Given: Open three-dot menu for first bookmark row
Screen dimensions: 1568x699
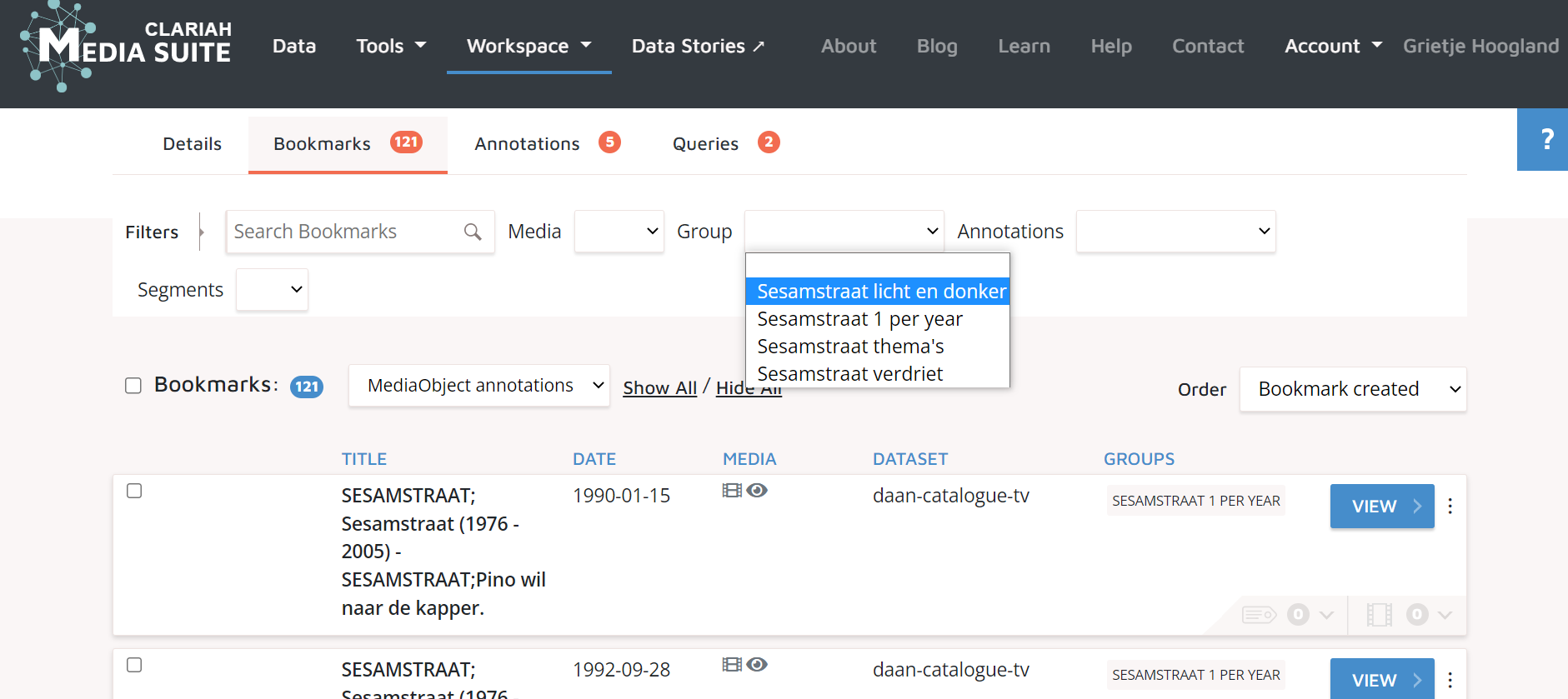Looking at the screenshot, I should [1450, 507].
